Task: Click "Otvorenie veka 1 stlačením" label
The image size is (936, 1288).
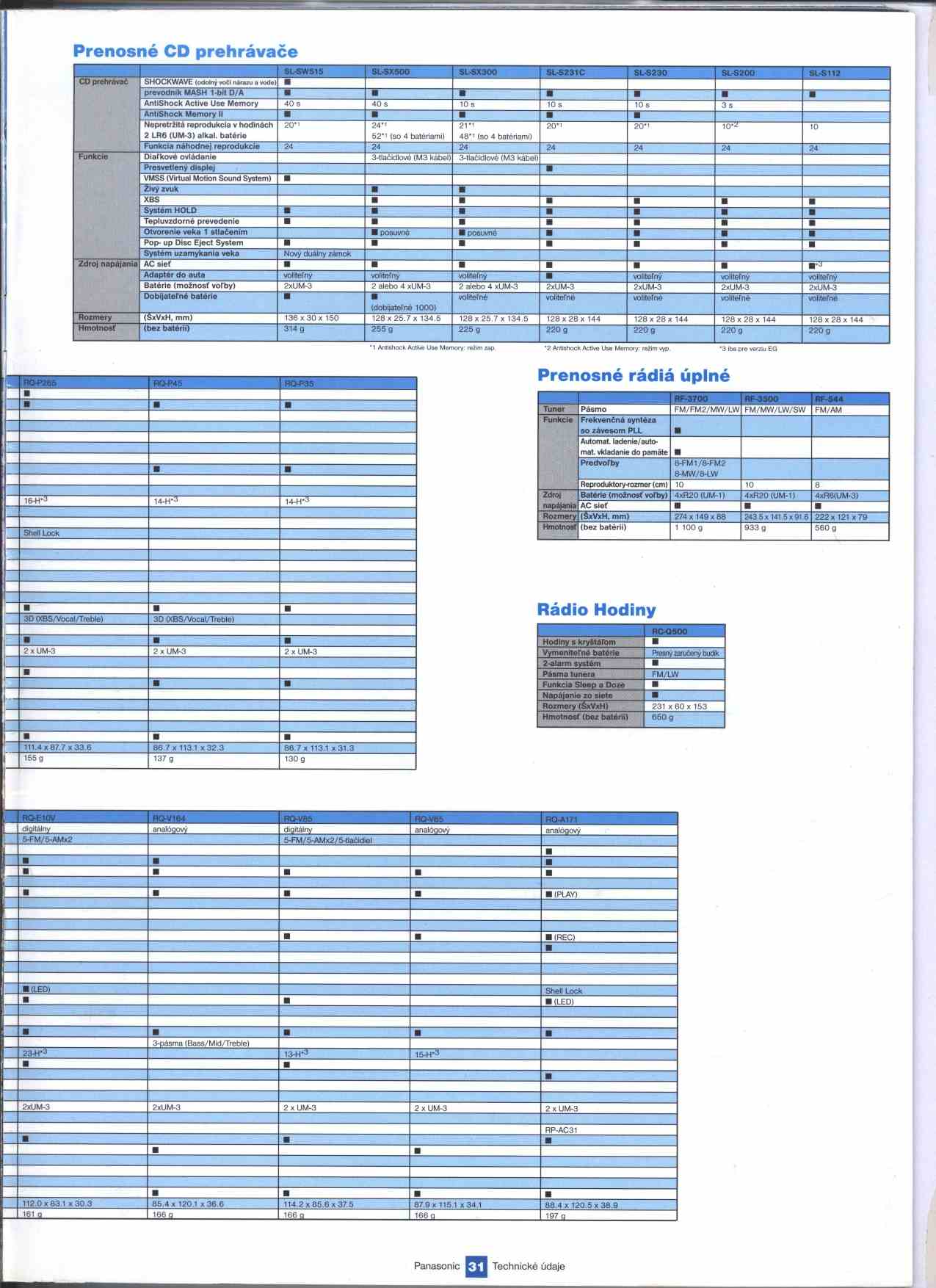Action: click(195, 231)
